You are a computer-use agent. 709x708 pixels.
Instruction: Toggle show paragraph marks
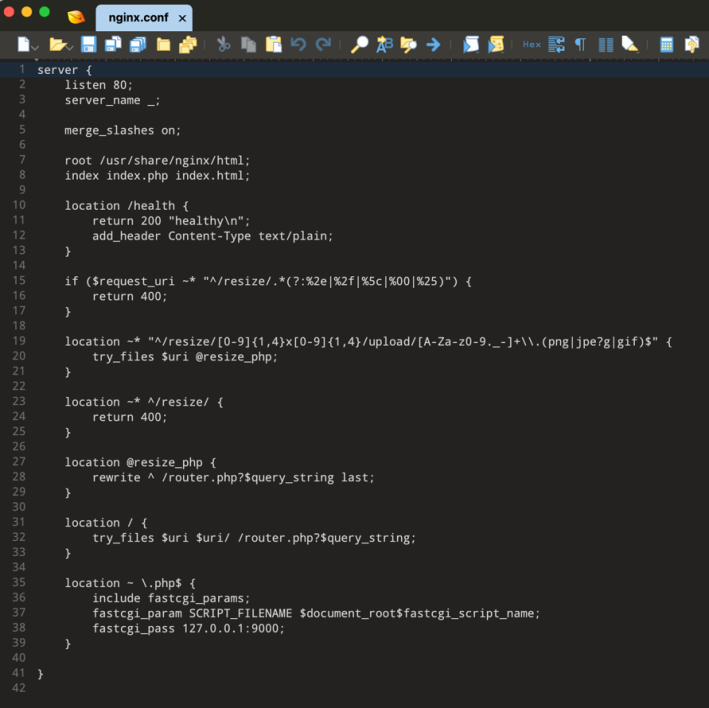(x=581, y=44)
